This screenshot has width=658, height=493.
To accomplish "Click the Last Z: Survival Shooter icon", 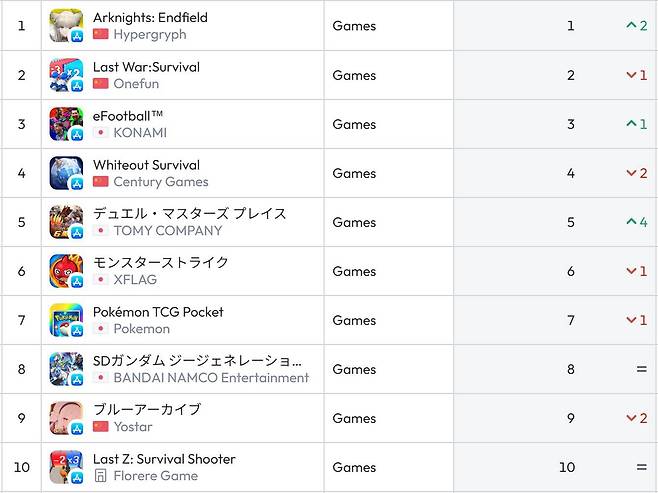I will (x=66, y=467).
